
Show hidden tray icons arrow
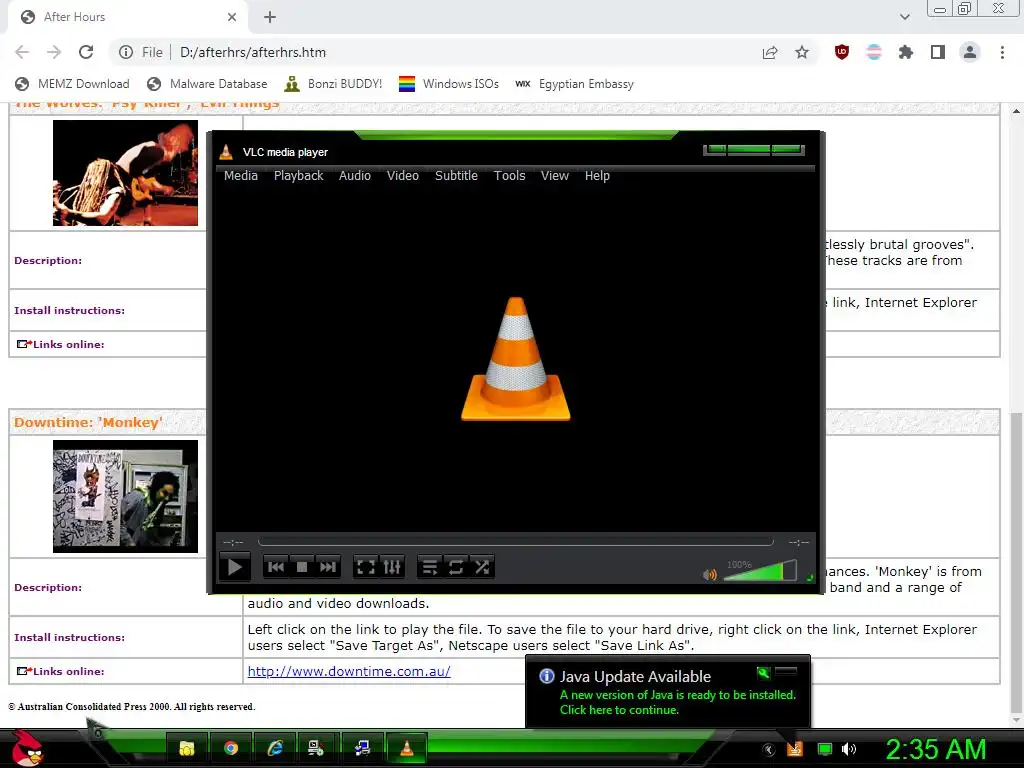click(769, 750)
